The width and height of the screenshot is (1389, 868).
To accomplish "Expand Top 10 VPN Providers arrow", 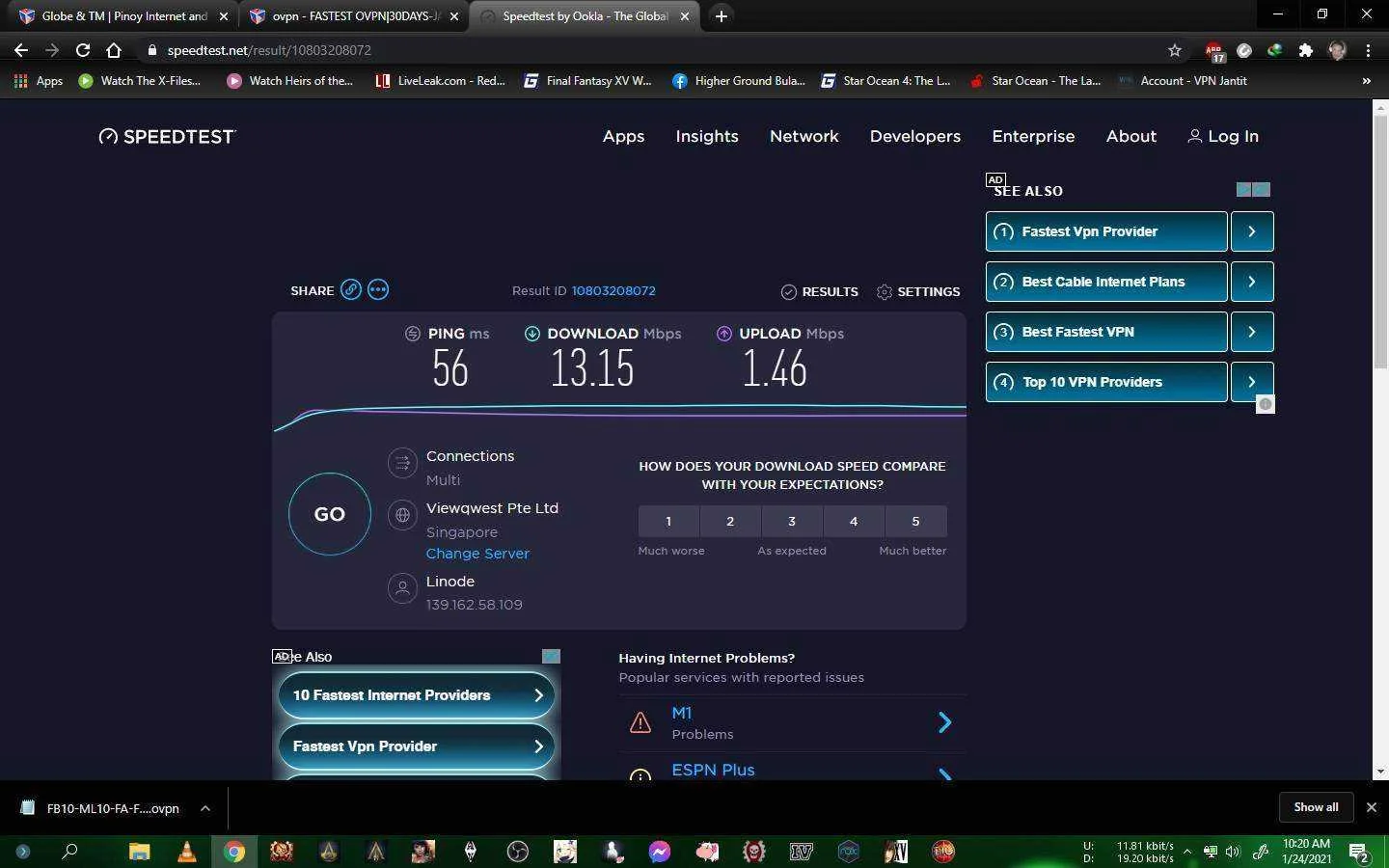I will [x=1252, y=382].
